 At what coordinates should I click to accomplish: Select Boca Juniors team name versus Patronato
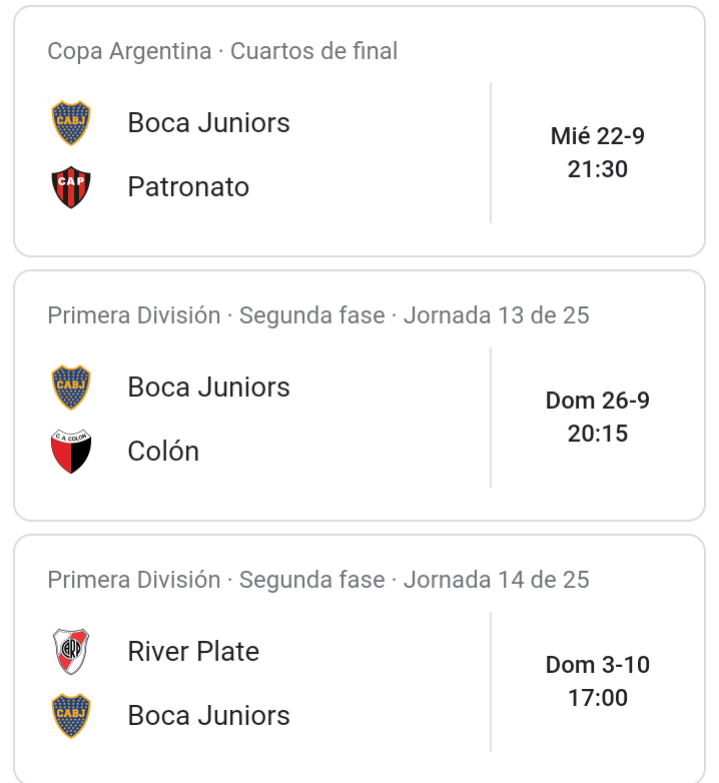(209, 123)
